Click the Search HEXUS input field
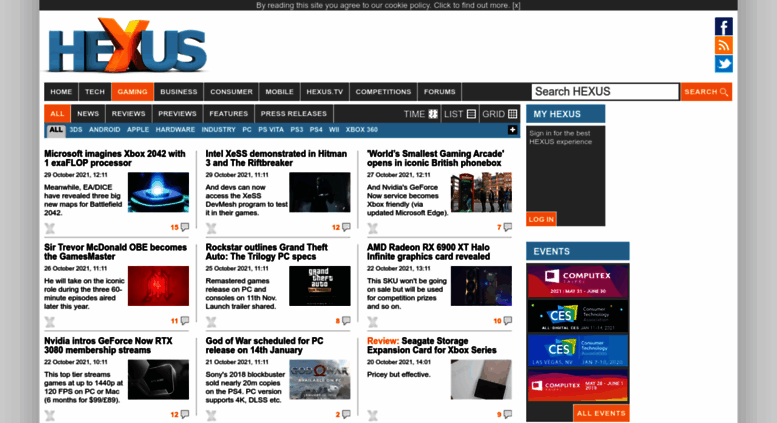Image resolution: width=777 pixels, height=423 pixels. 605,92
